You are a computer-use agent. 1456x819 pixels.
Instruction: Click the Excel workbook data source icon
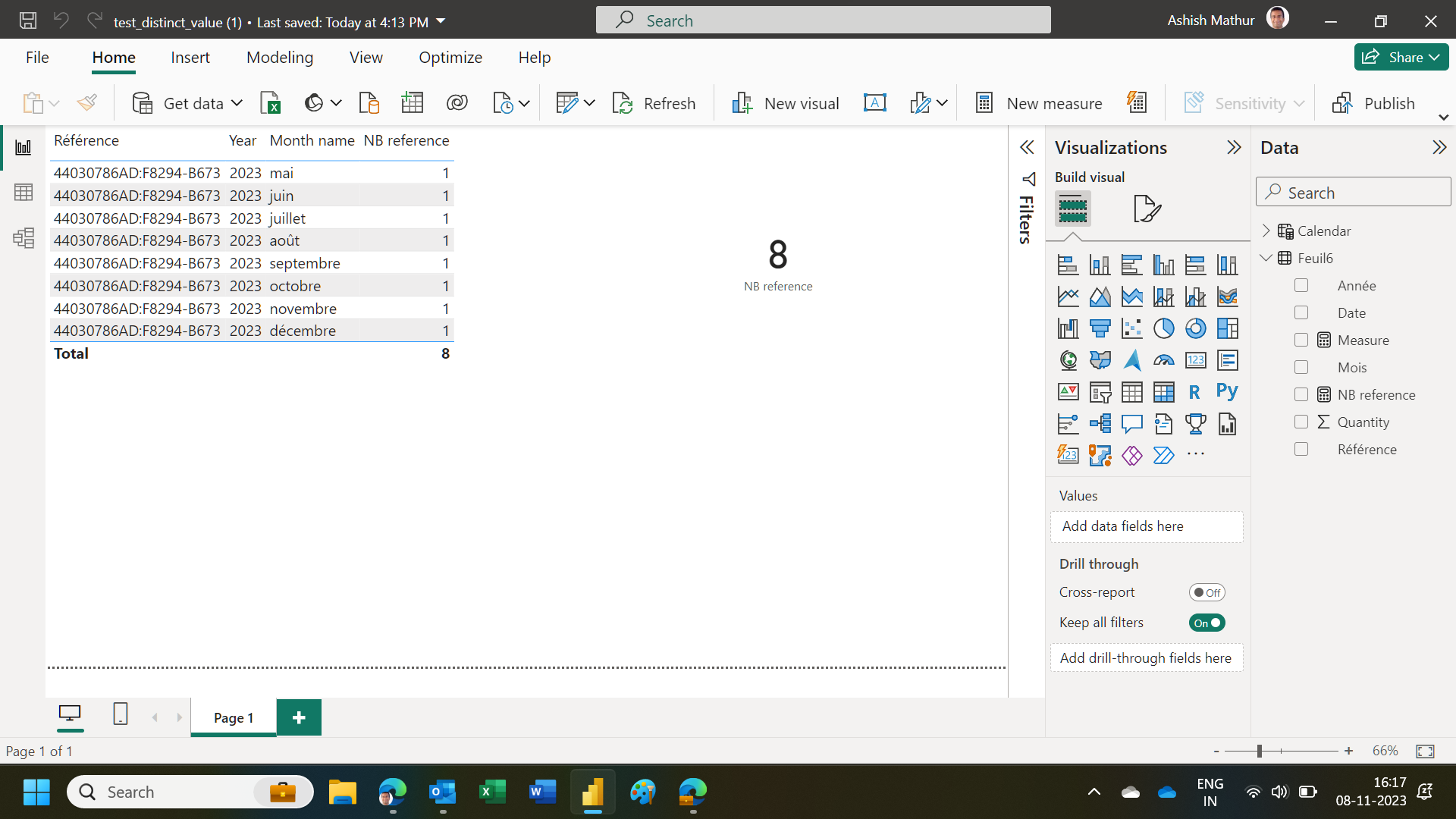coord(271,103)
